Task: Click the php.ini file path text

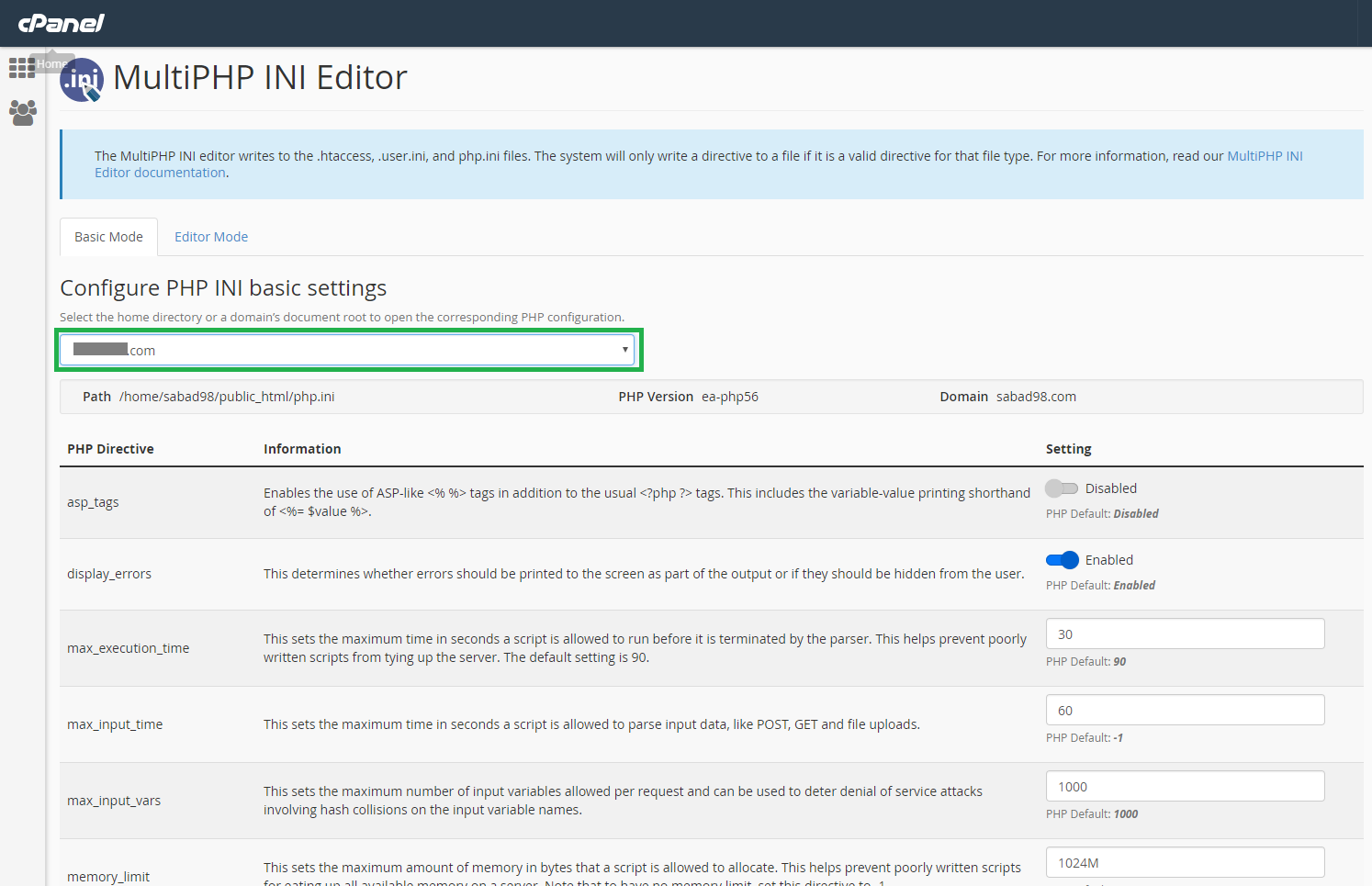Action: click(227, 397)
